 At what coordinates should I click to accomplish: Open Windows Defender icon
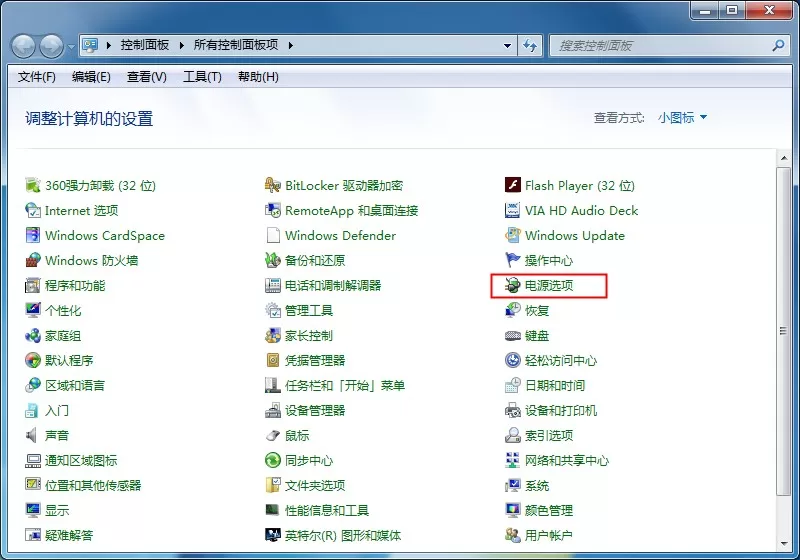[273, 235]
